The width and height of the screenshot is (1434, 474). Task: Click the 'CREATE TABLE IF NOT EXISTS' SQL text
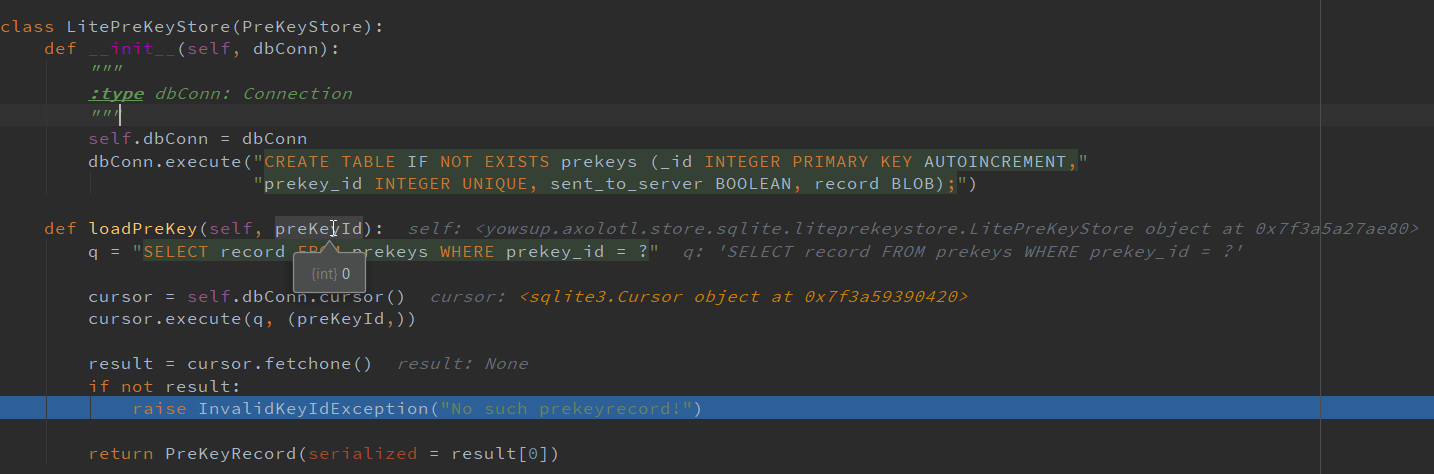click(x=408, y=162)
